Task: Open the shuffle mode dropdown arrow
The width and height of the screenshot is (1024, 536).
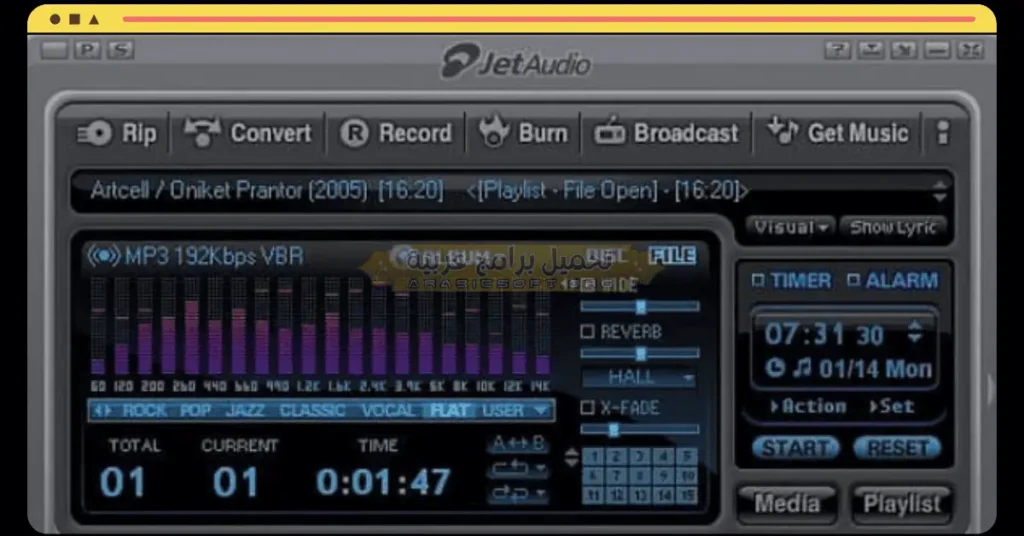Action: 540,494
